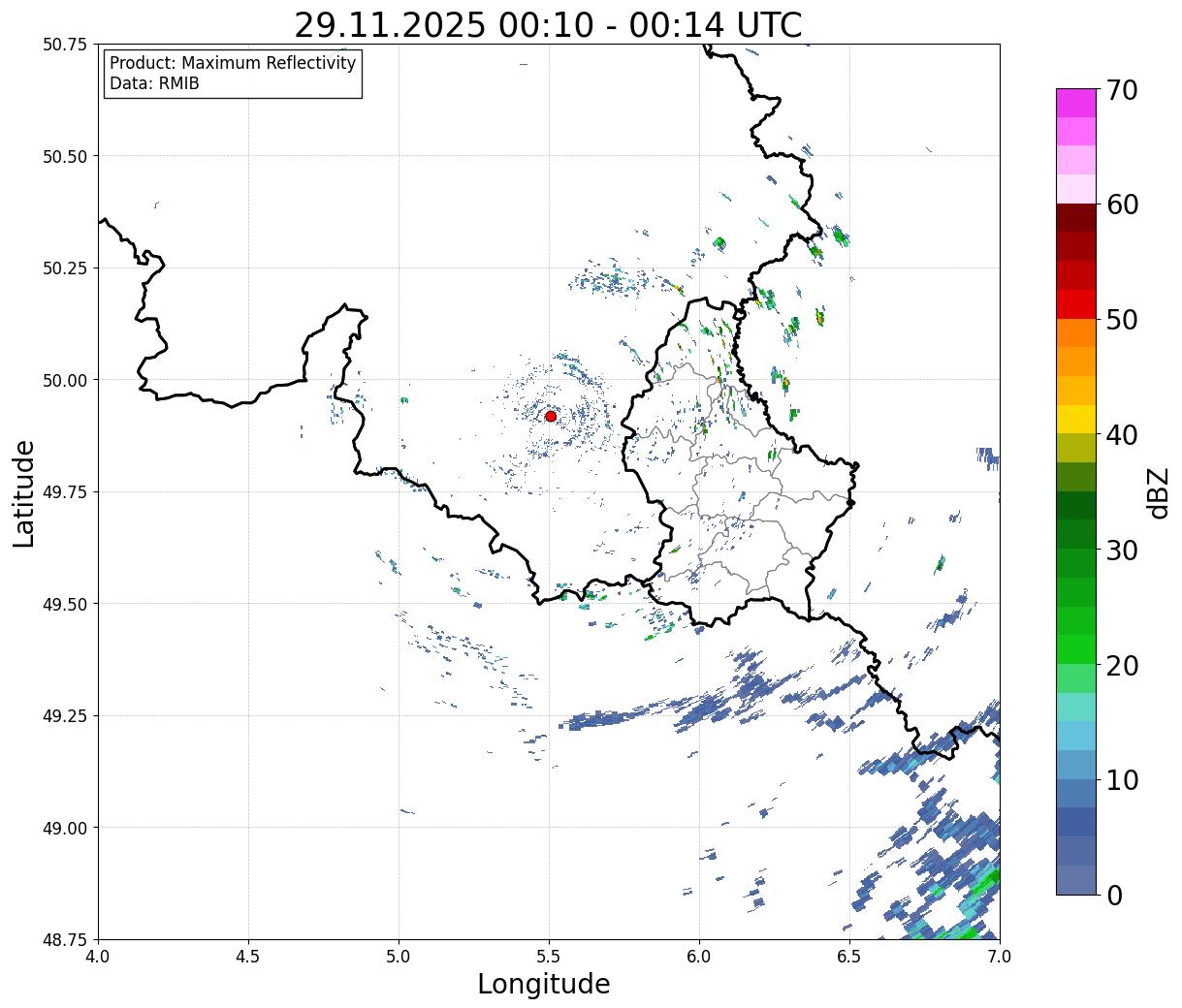
Task: Click the magenta 70 dBZ color band
Action: click(1076, 103)
